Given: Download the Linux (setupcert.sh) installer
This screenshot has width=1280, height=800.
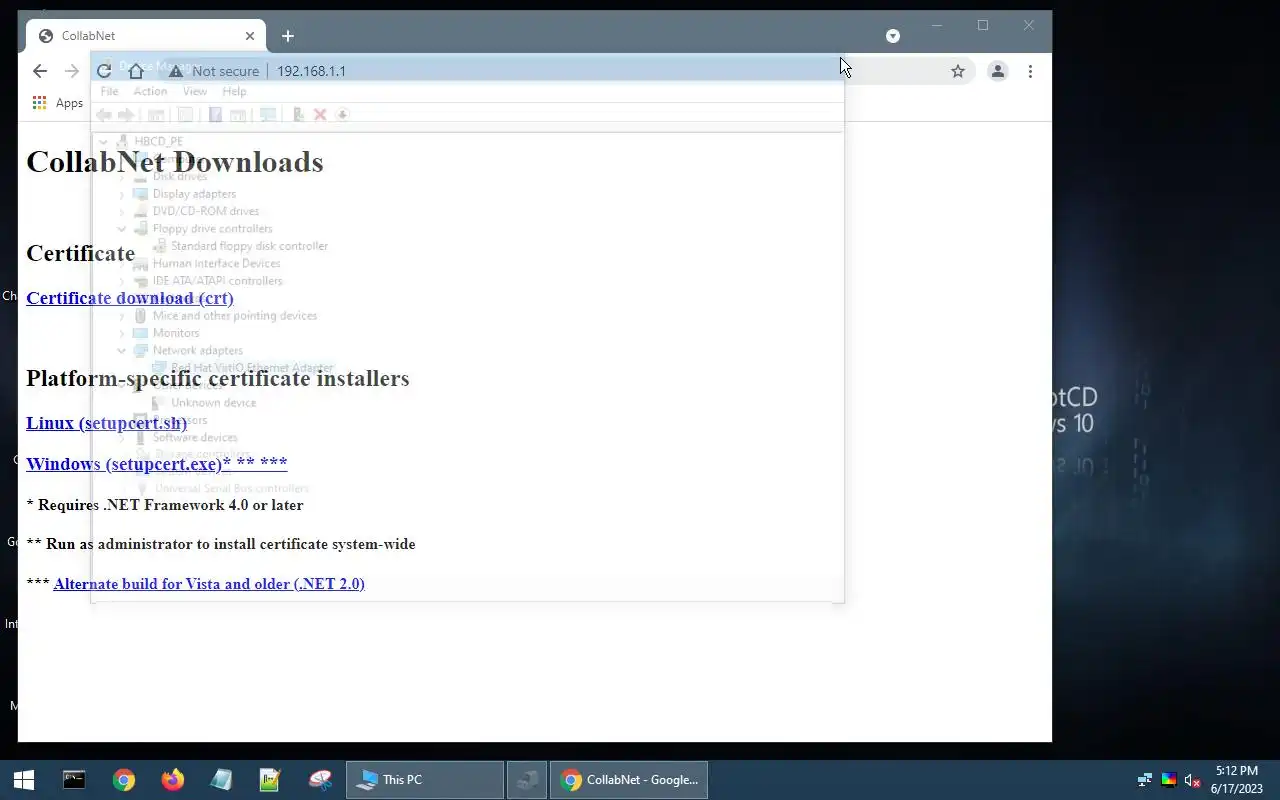Looking at the screenshot, I should pos(107,423).
